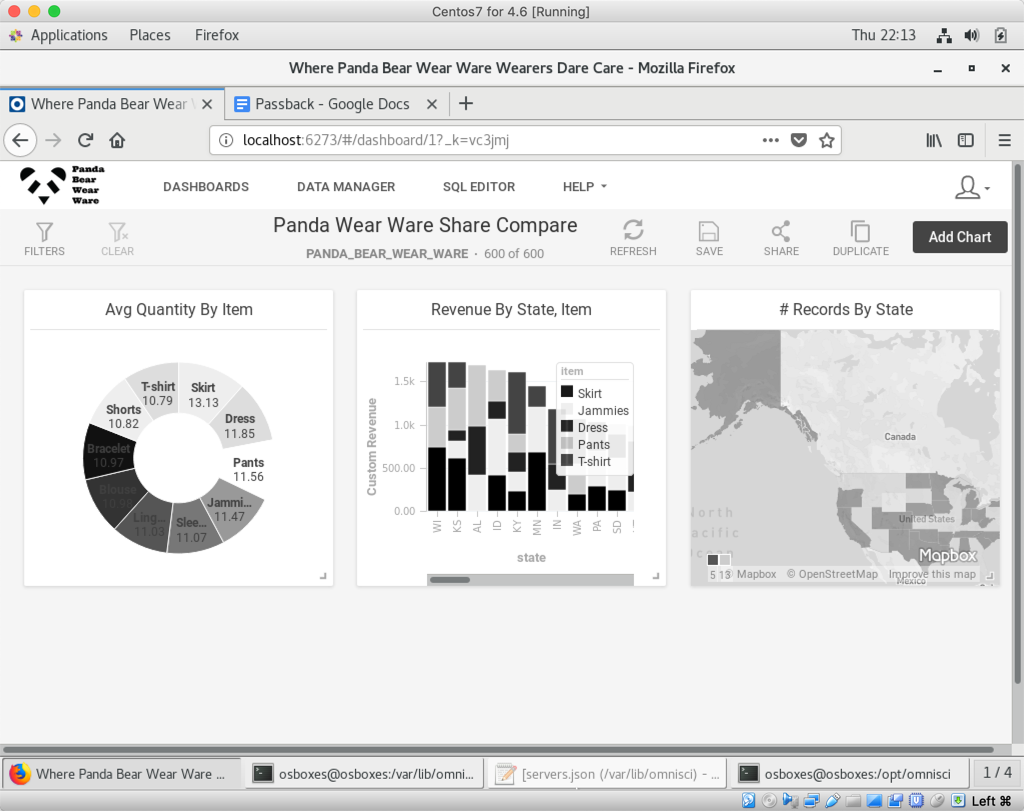Open Firefox page actions three-dot menu
This screenshot has width=1024, height=811.
770,141
